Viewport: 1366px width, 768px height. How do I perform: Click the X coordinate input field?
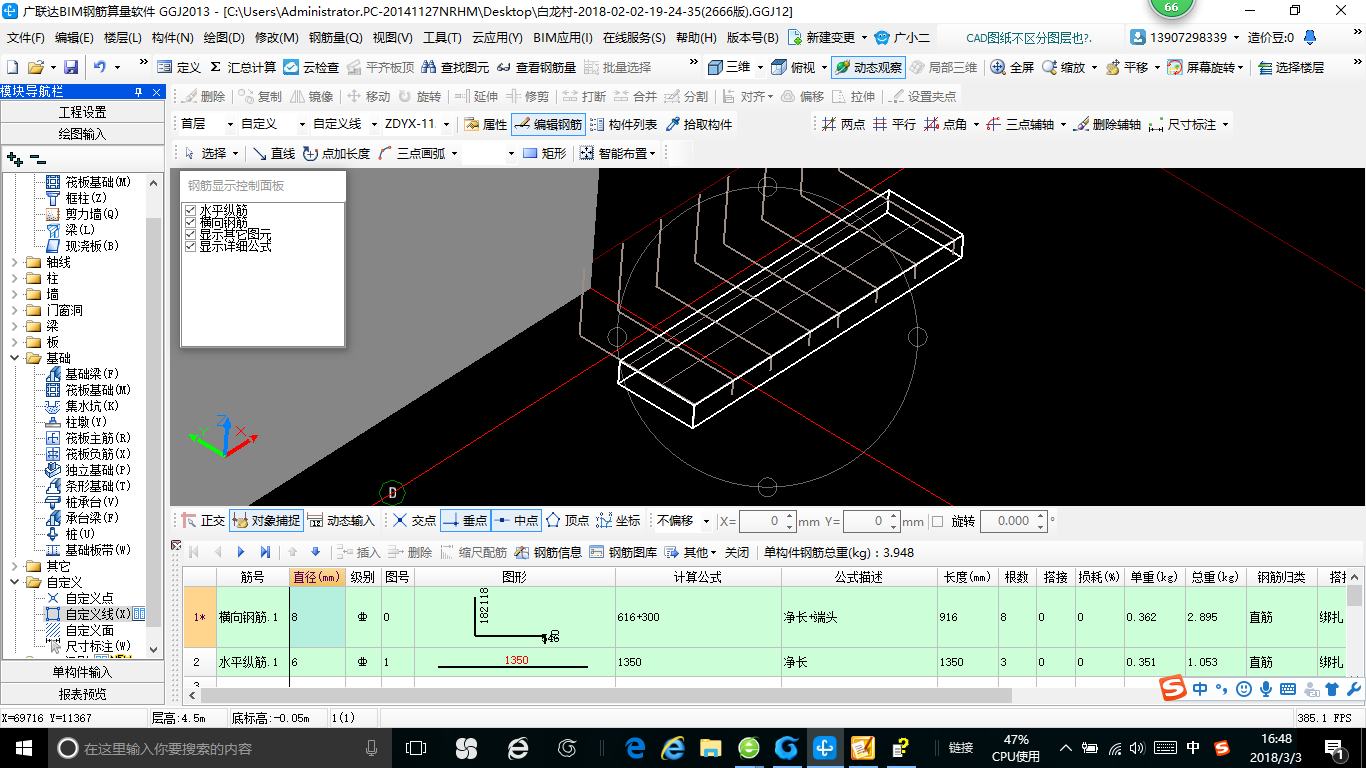(x=767, y=521)
